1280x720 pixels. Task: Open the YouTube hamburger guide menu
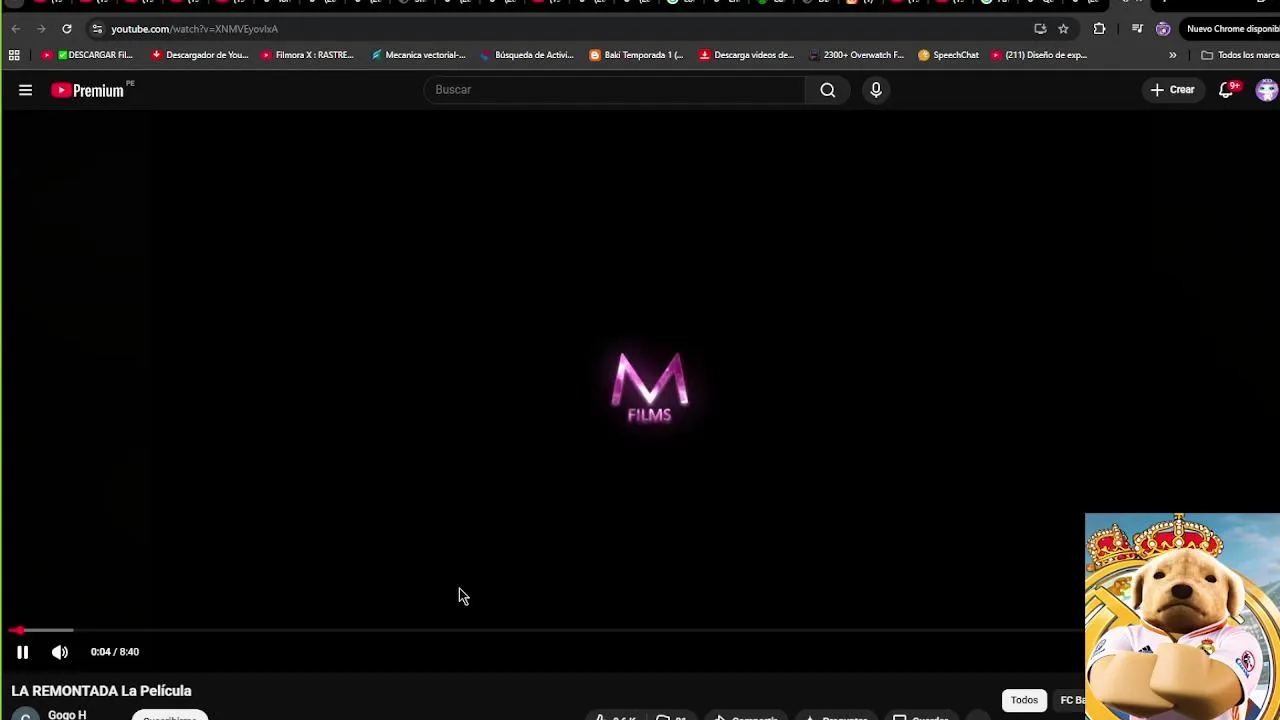pos(25,90)
